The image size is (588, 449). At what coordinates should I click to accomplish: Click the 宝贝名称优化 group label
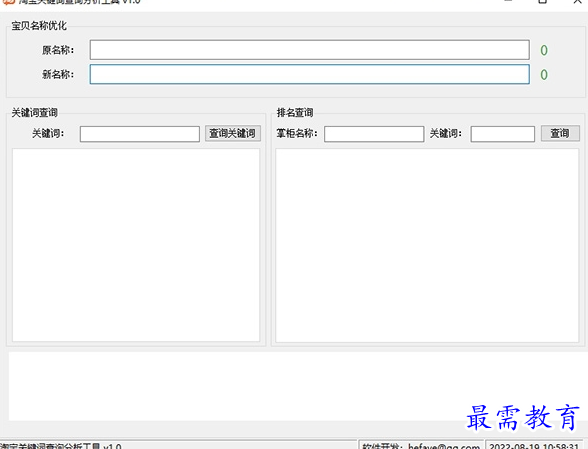pyautogui.click(x=39, y=26)
